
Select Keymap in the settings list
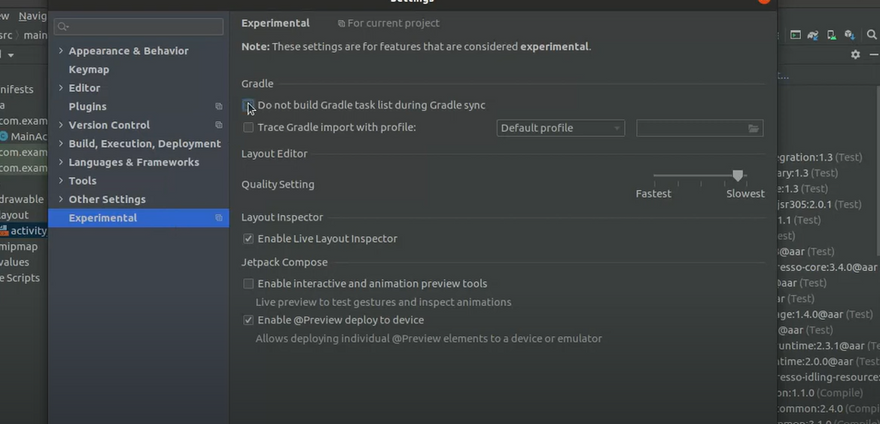click(89, 70)
